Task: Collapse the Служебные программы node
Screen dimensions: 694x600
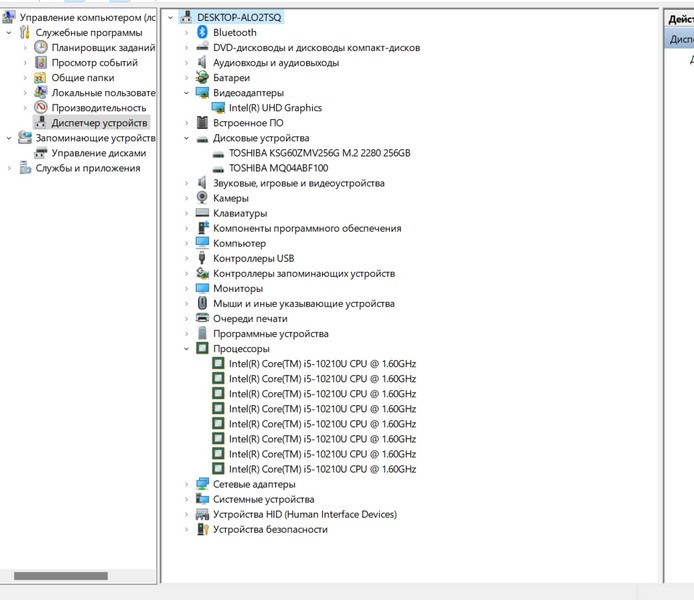Action: click(9, 33)
